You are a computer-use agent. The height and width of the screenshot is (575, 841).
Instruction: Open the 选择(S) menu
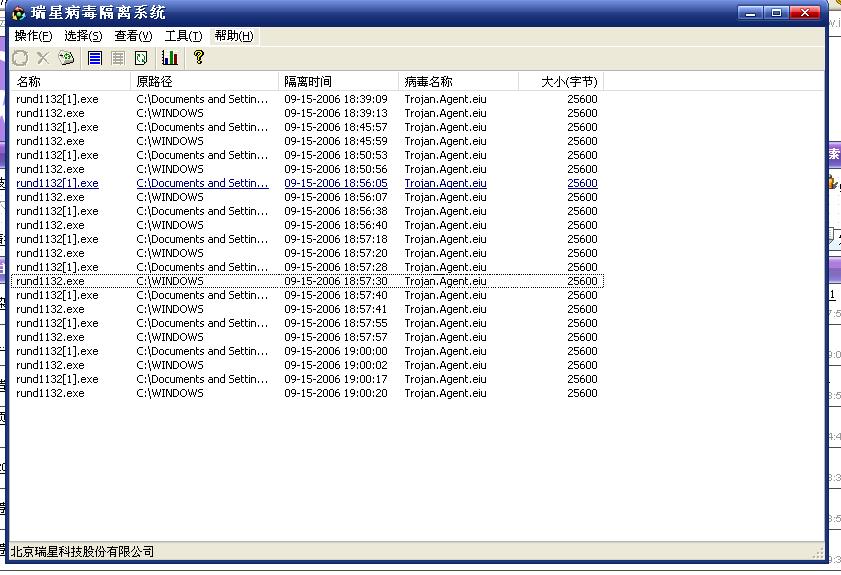pyautogui.click(x=83, y=36)
